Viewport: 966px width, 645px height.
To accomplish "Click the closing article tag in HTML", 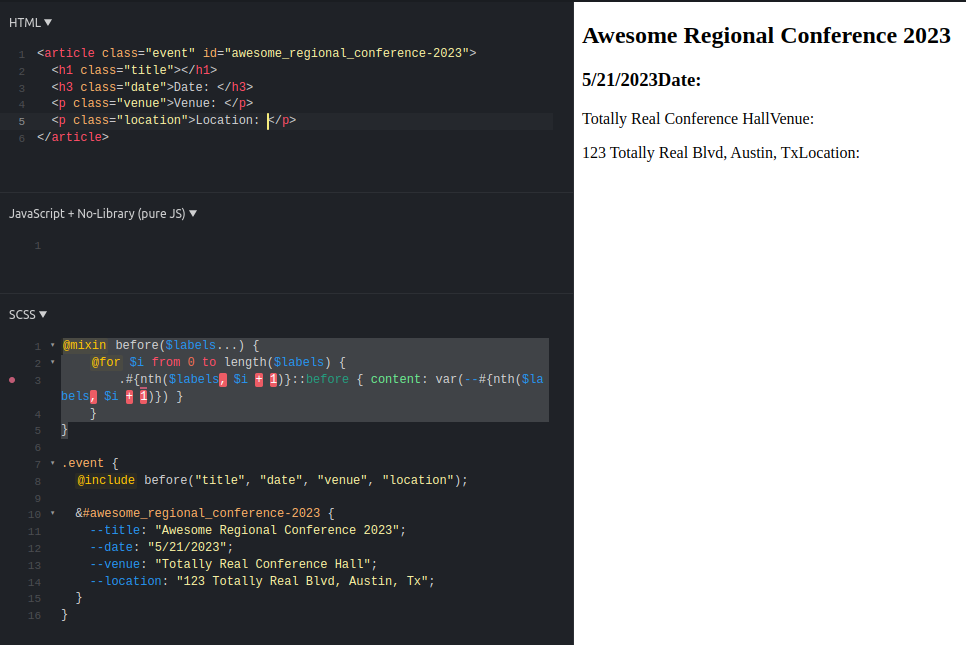I will [73, 137].
